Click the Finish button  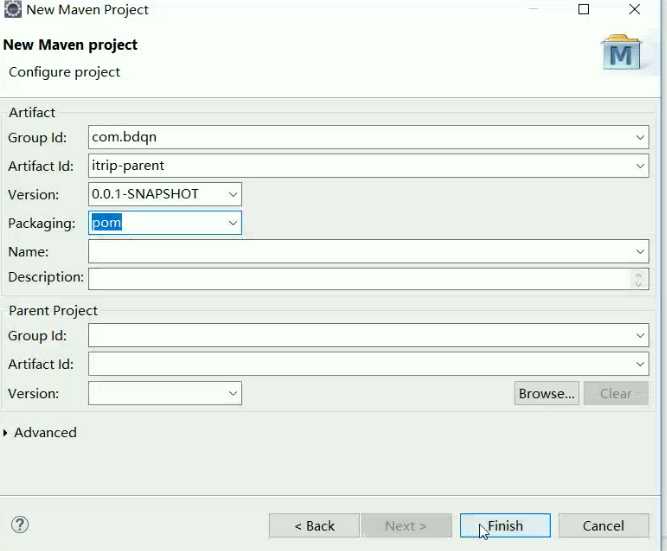[505, 525]
